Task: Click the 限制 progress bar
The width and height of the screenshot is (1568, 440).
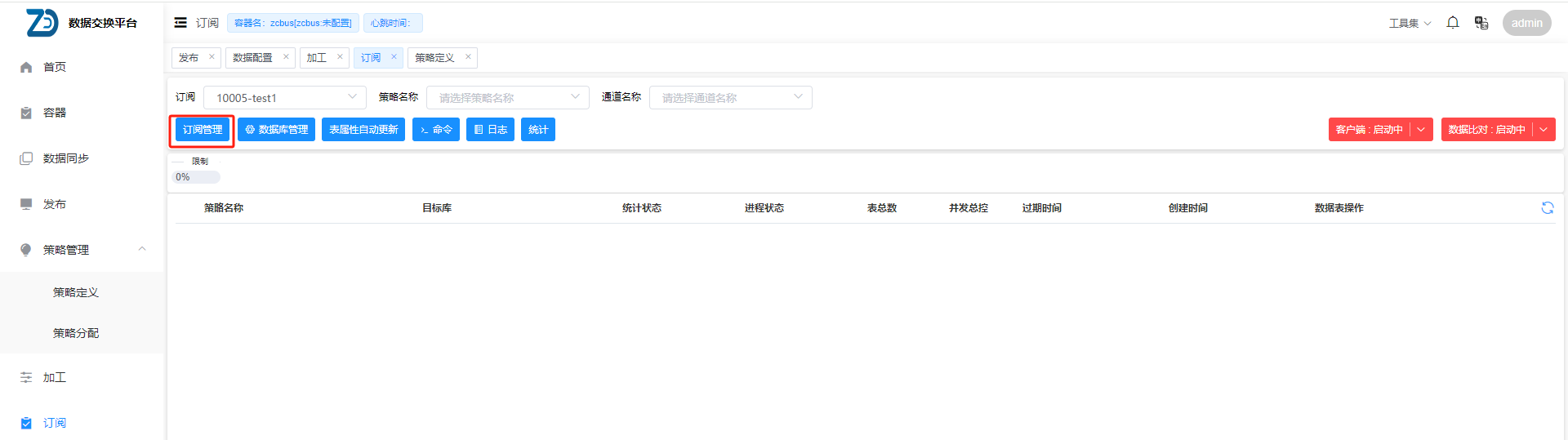Action: 196,177
